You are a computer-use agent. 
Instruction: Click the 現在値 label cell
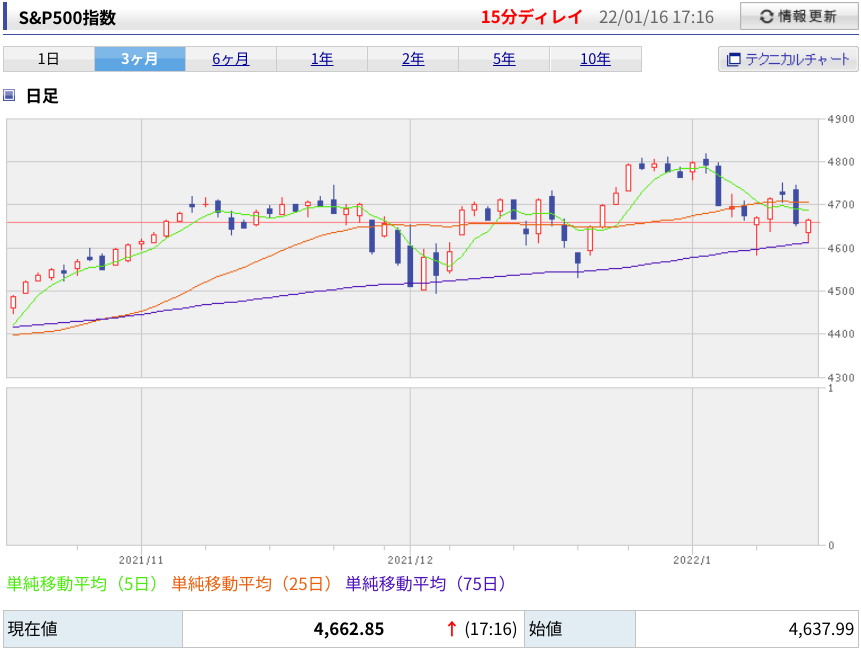pos(93,629)
